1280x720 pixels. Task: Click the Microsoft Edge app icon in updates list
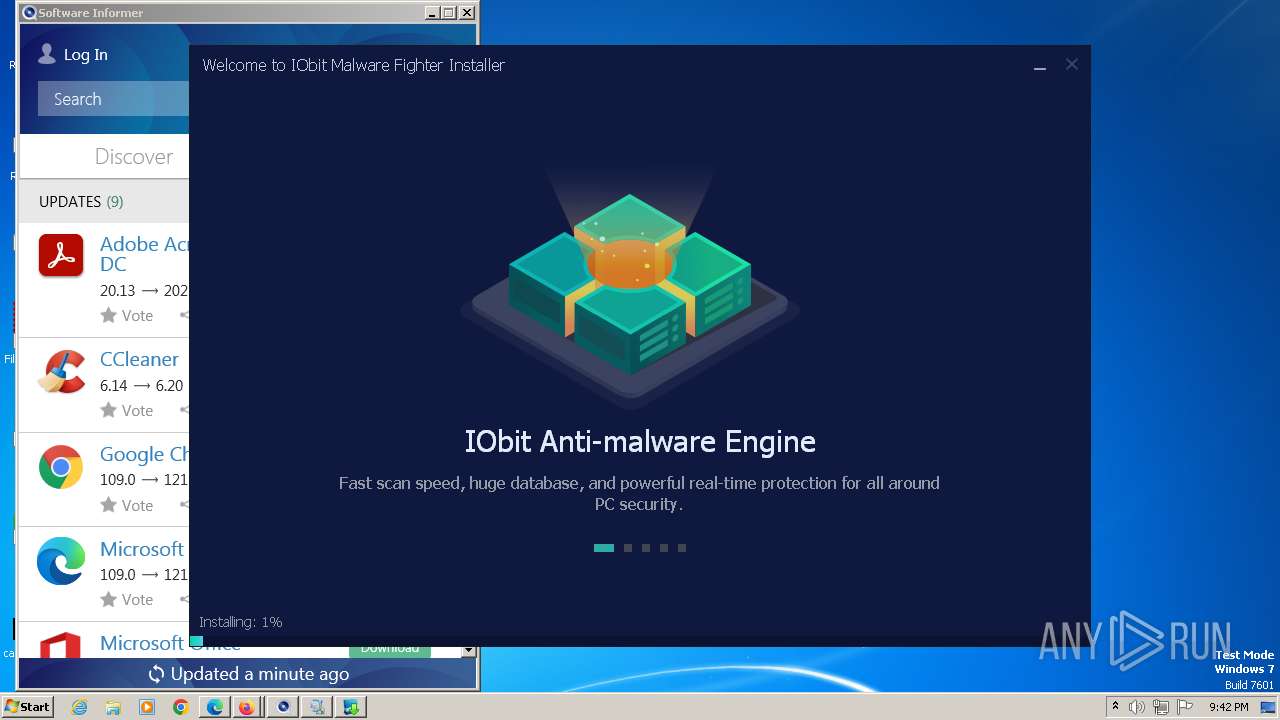(61, 562)
